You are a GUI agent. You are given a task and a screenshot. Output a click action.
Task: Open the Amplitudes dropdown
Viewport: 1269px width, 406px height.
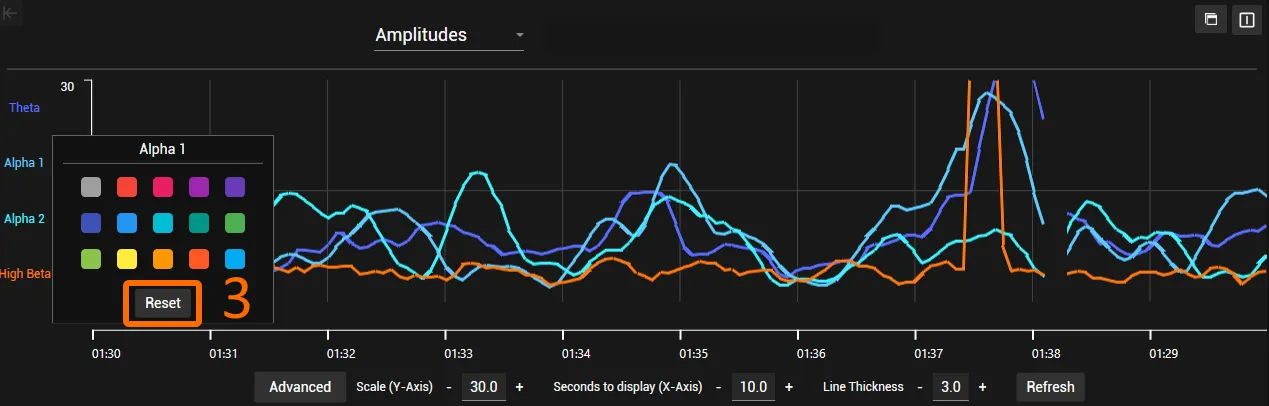pyautogui.click(x=449, y=35)
